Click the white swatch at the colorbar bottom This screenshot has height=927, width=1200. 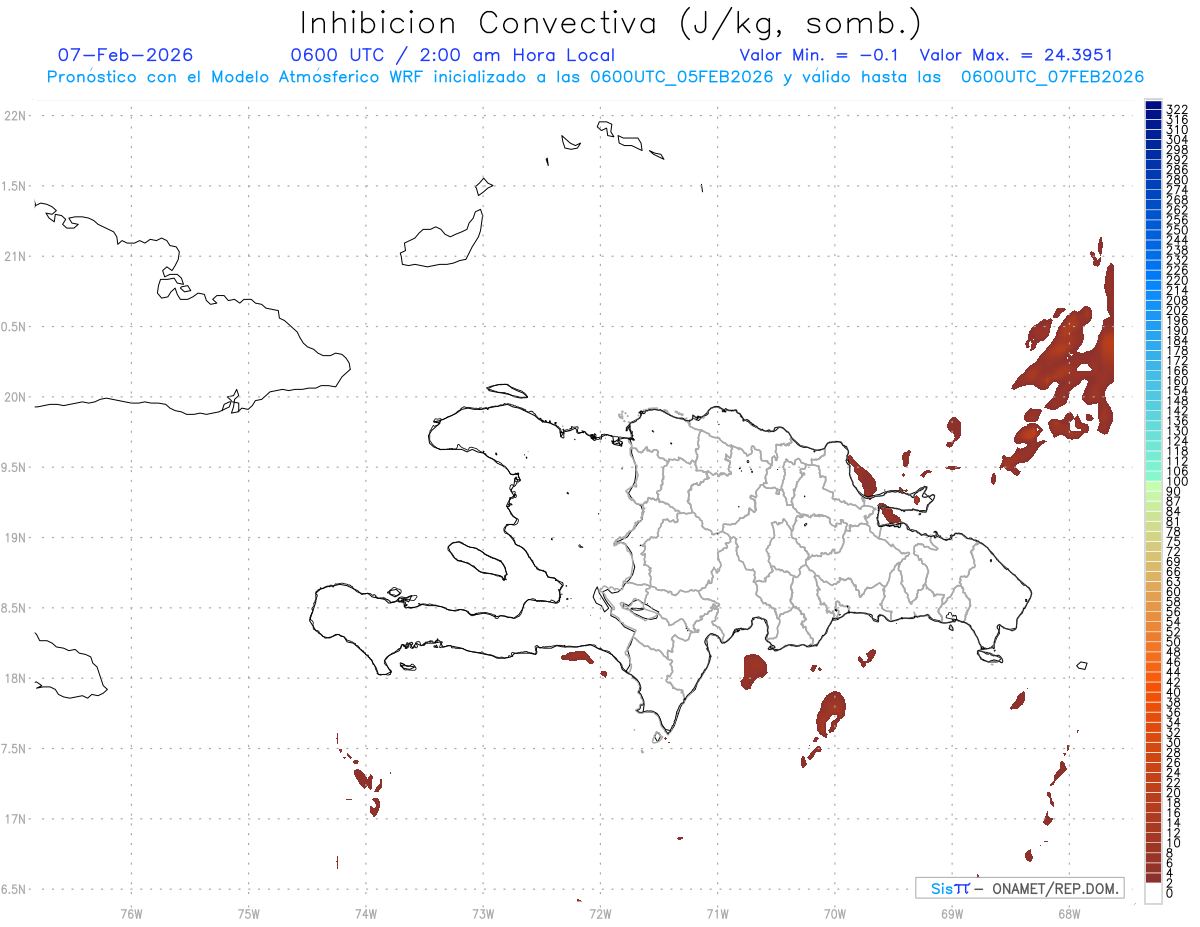[x=1153, y=893]
